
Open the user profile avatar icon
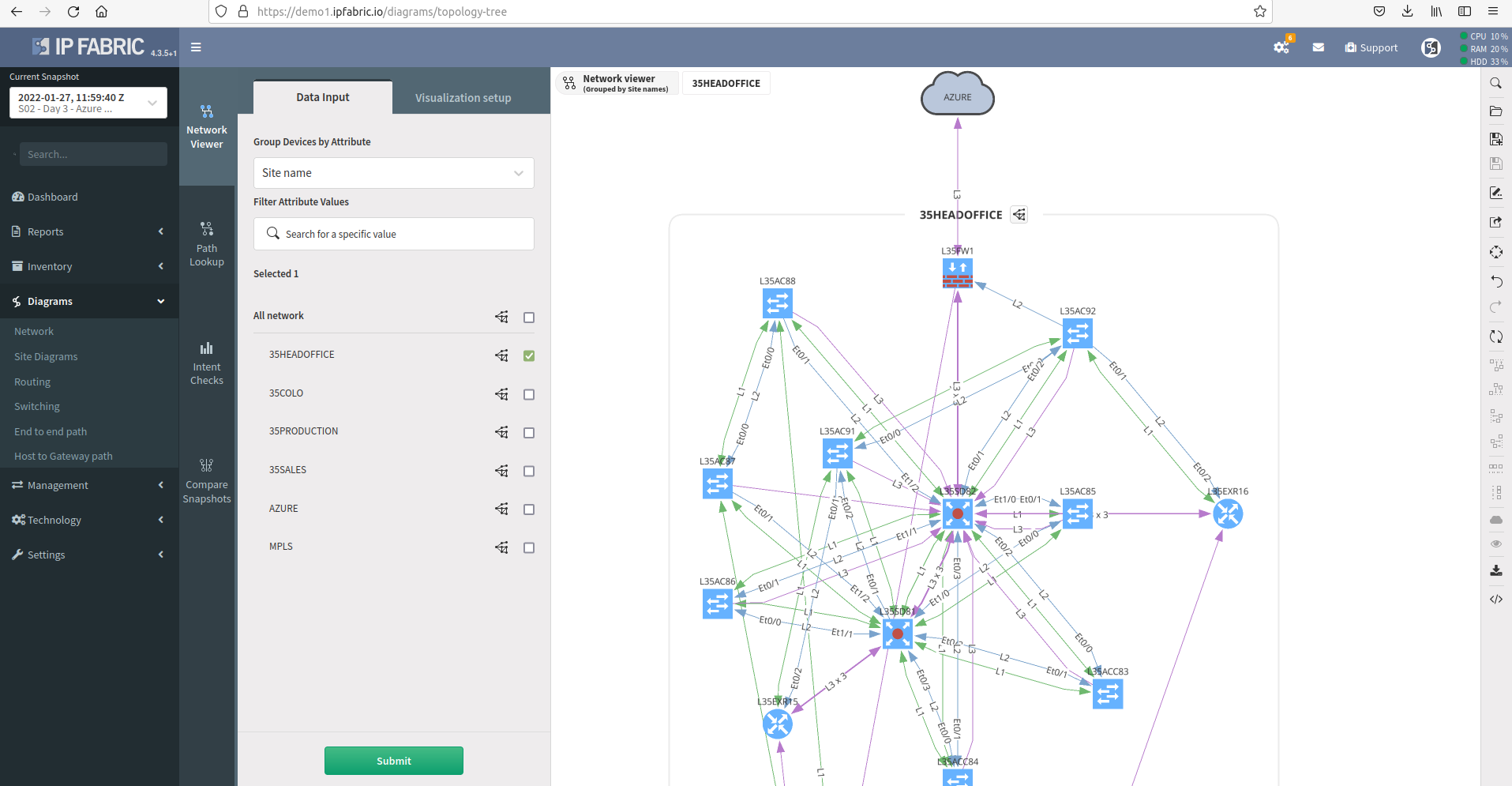click(x=1431, y=48)
